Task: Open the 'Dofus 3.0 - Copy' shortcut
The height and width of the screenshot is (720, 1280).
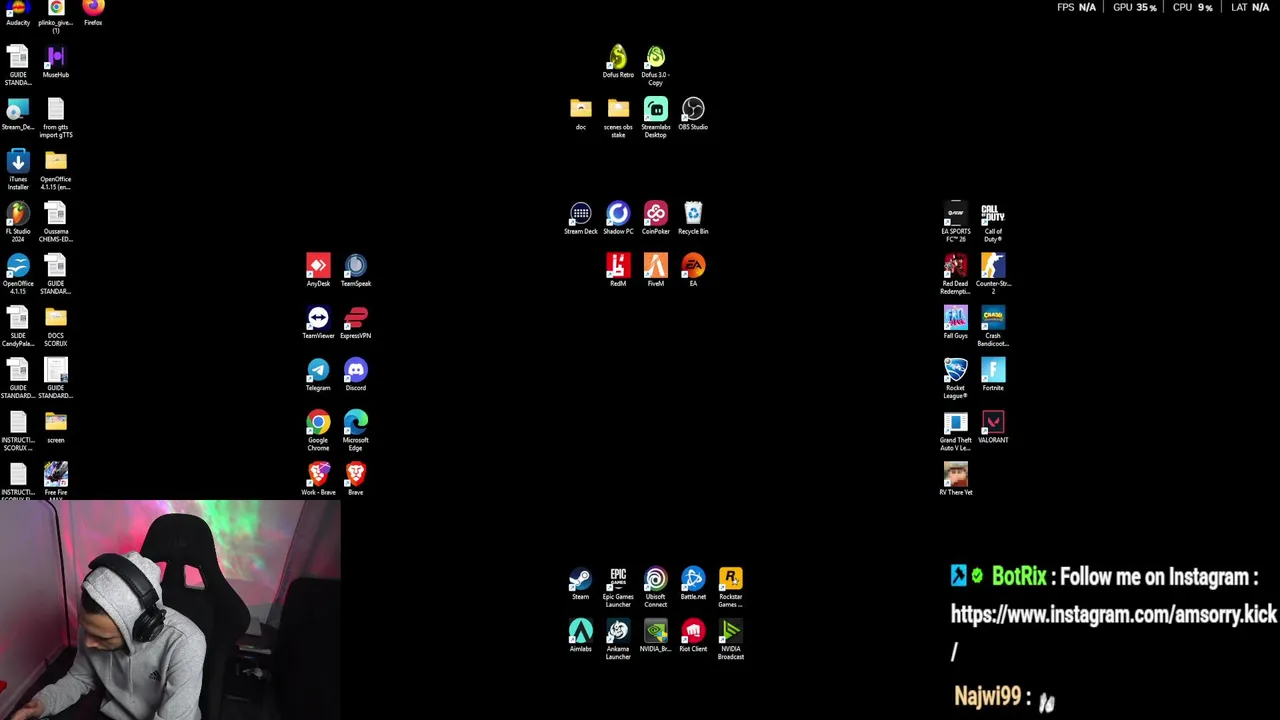Action: coord(655,66)
